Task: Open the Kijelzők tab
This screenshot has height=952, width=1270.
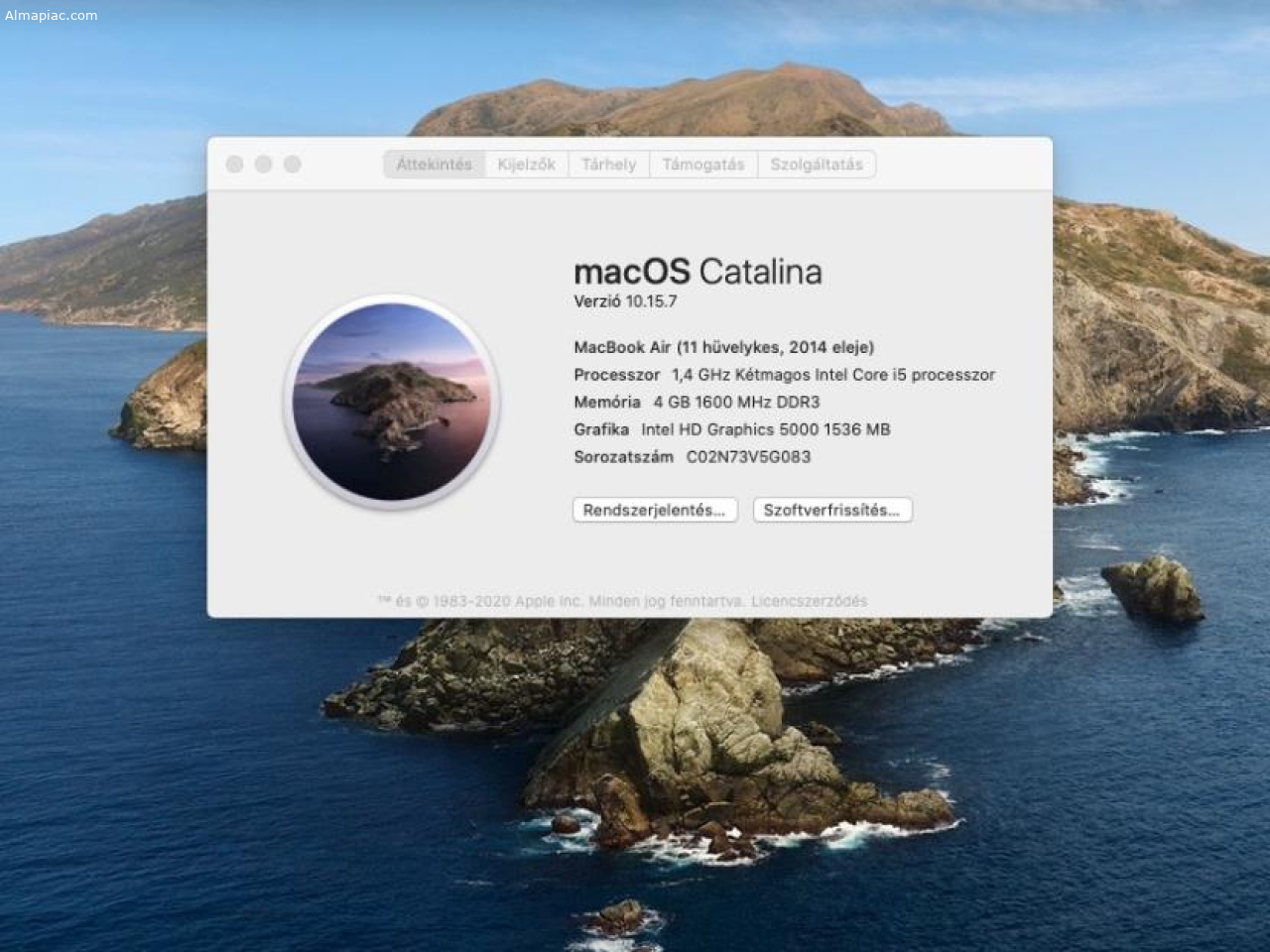Action: click(526, 165)
